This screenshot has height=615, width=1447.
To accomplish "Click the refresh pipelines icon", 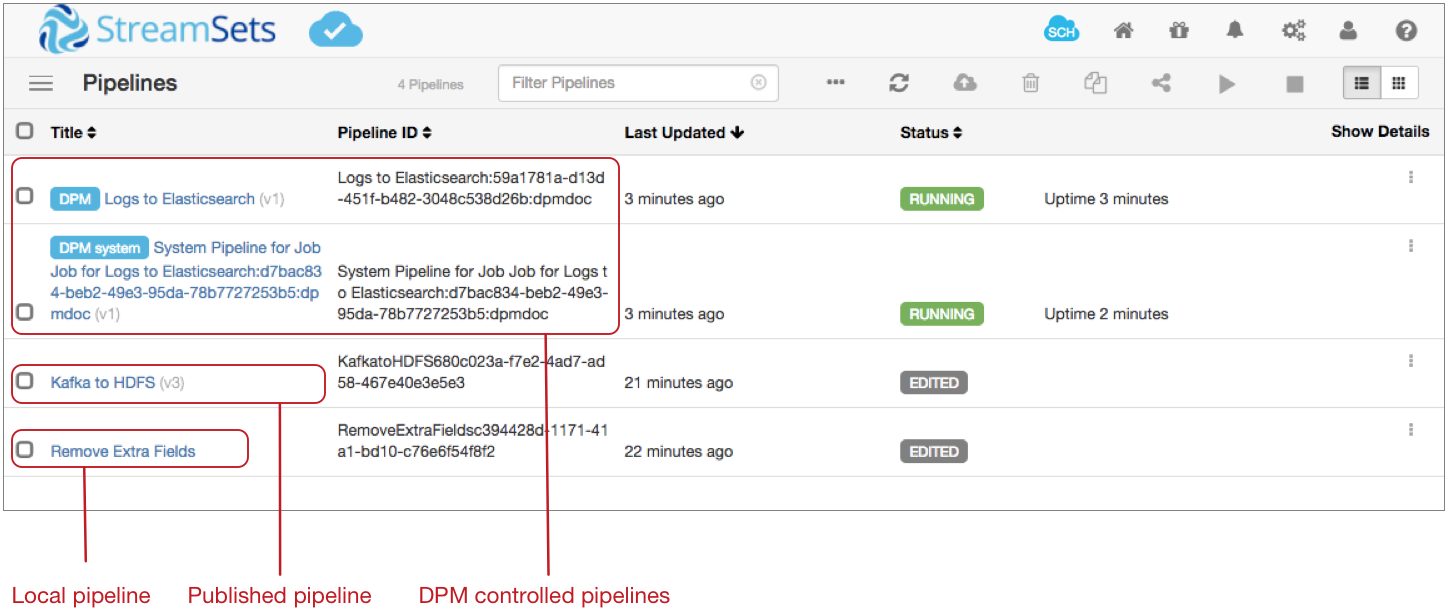I will (x=899, y=83).
